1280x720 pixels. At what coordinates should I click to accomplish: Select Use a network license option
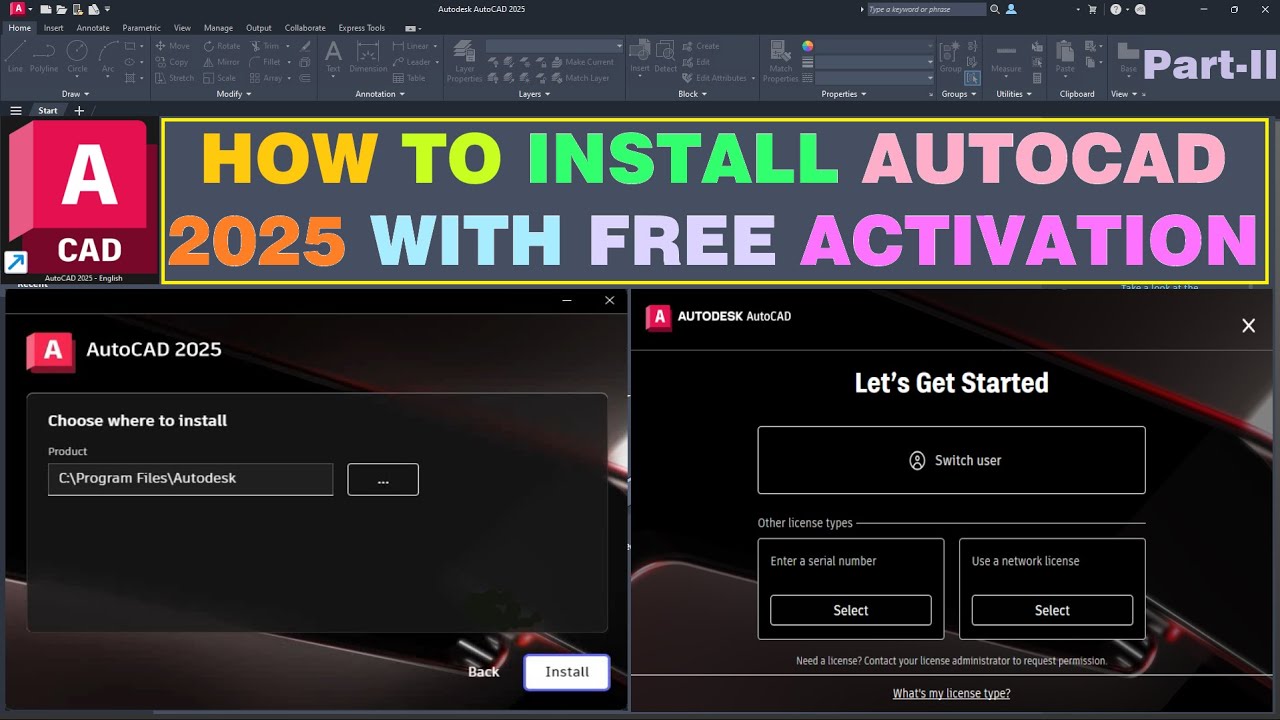point(1052,610)
